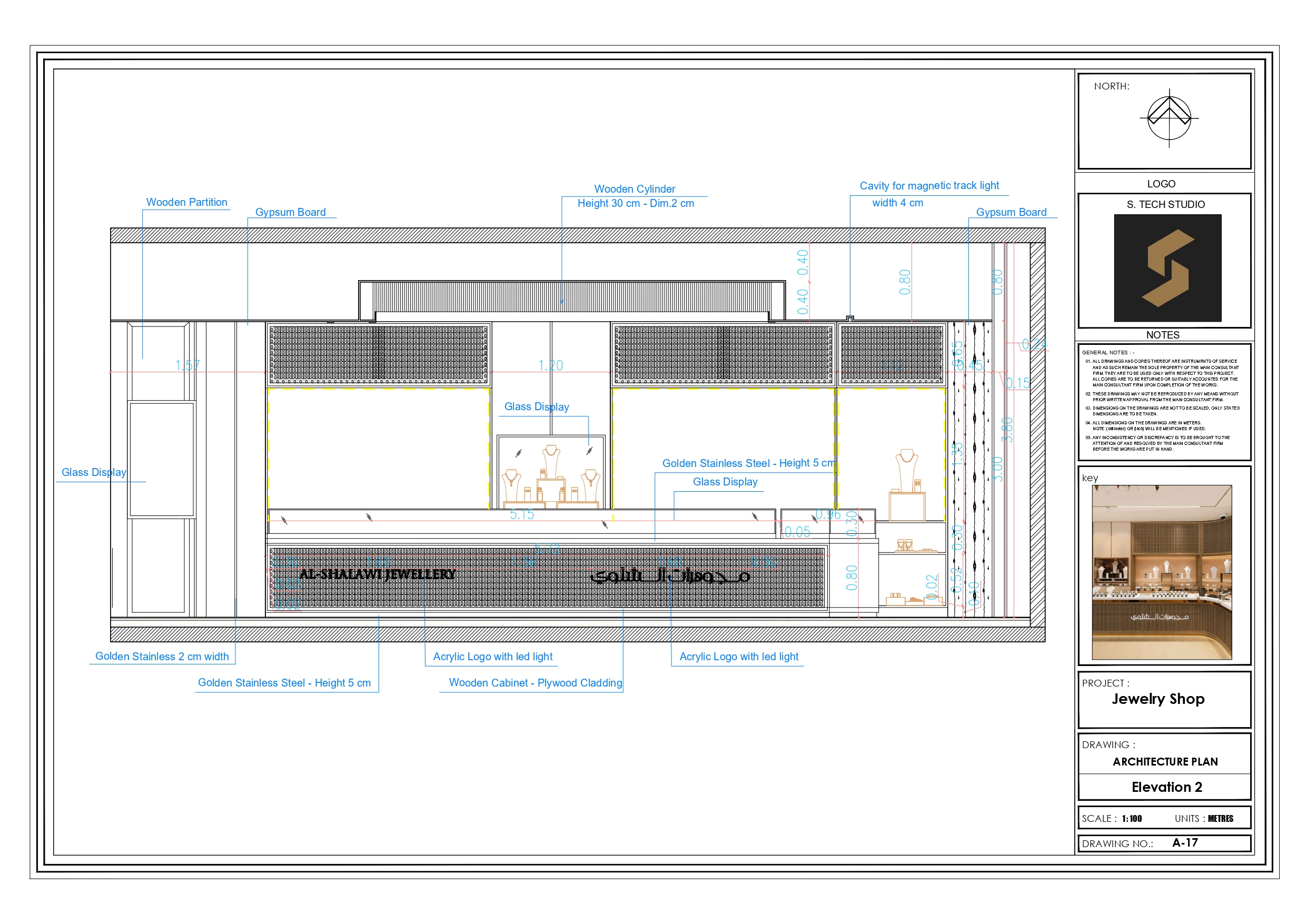Select the "GENERAL NOTES" heading text

pyautogui.click(x=1108, y=352)
